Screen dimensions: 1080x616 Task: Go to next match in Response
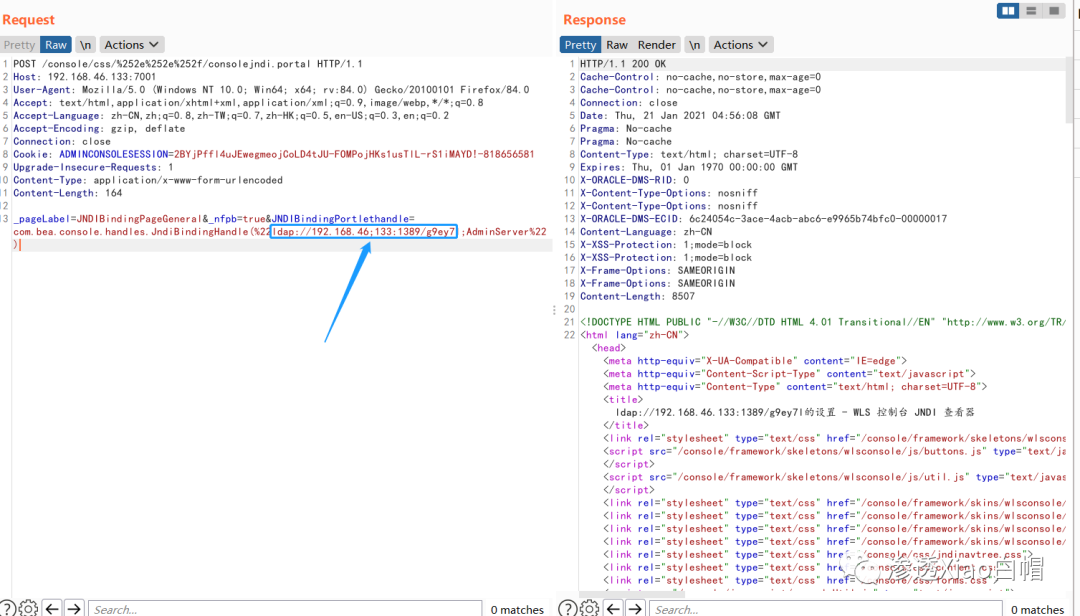[635, 609]
